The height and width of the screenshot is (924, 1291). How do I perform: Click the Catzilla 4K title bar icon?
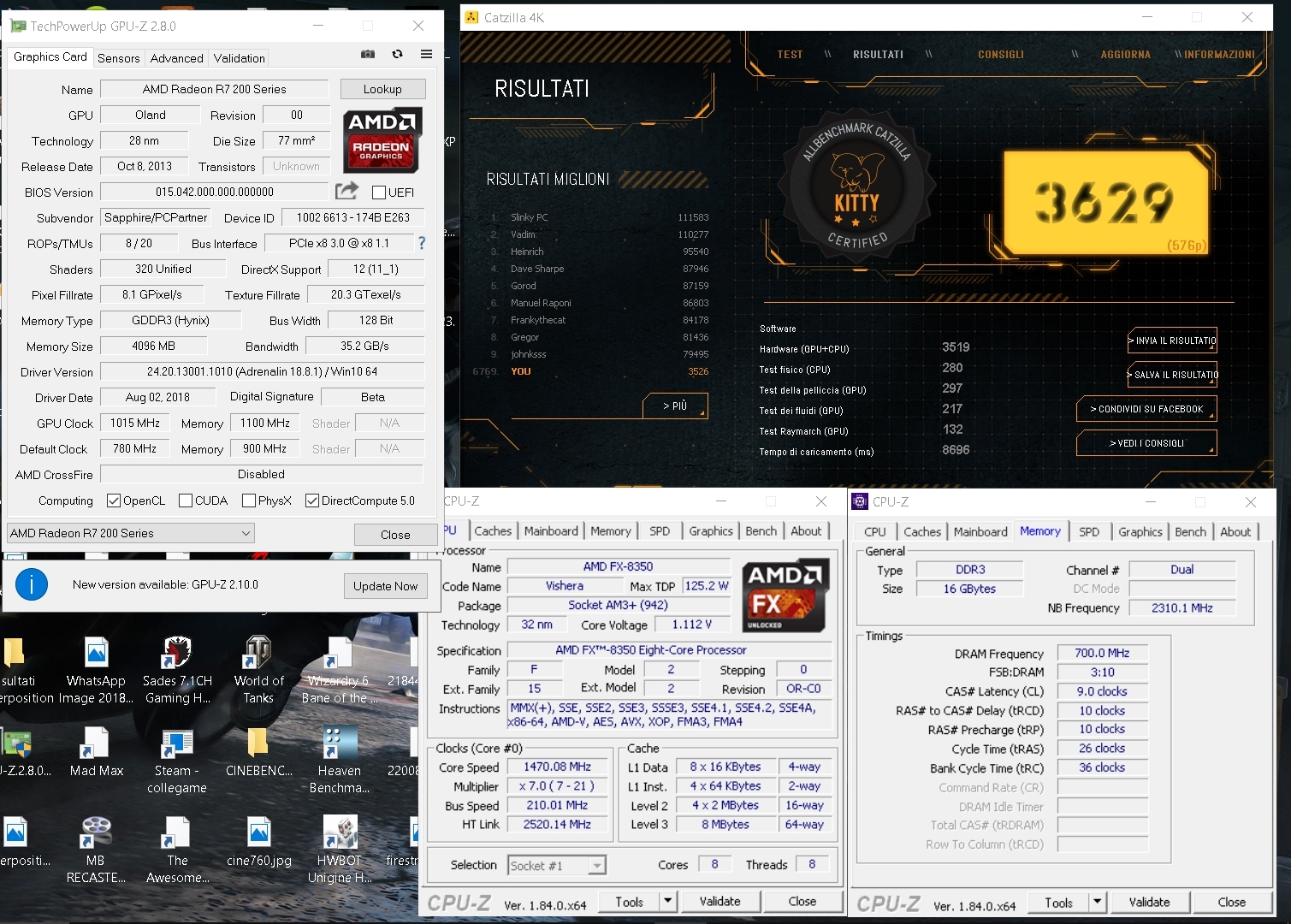471,17
